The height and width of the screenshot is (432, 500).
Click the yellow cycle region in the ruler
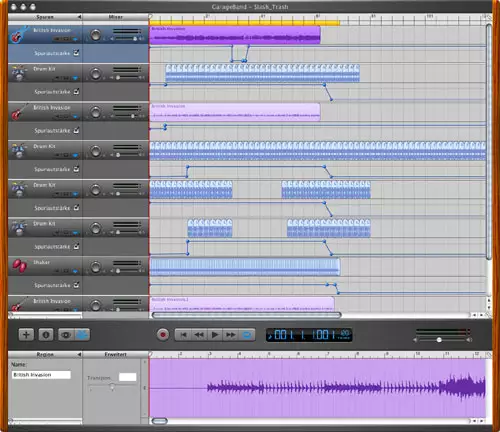245,23
